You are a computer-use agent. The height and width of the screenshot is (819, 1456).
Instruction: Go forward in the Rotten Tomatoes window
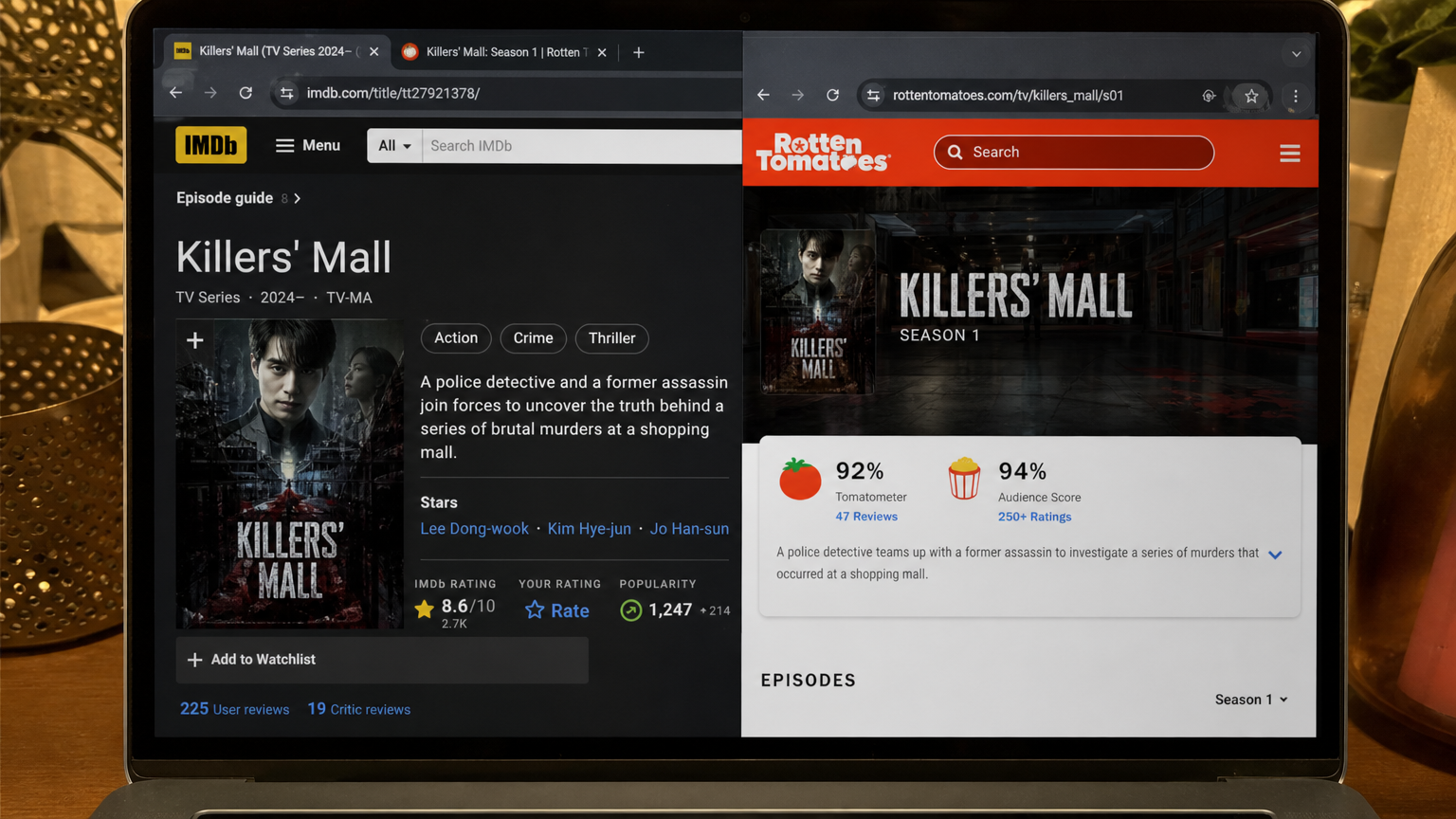point(798,95)
